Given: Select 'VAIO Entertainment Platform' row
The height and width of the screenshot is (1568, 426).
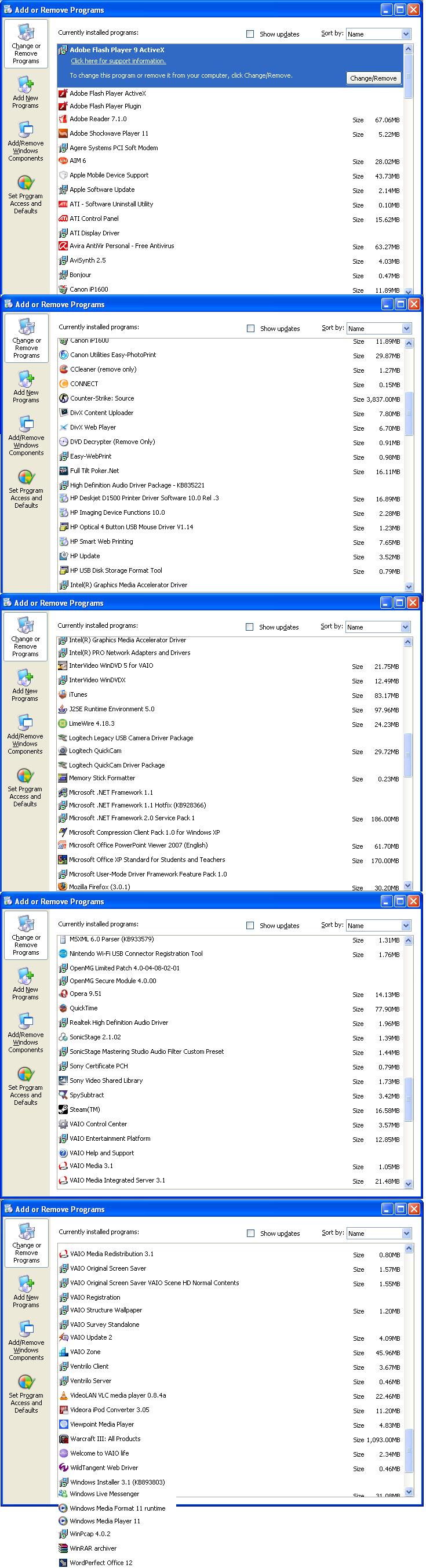Looking at the screenshot, I should pos(230,1139).
